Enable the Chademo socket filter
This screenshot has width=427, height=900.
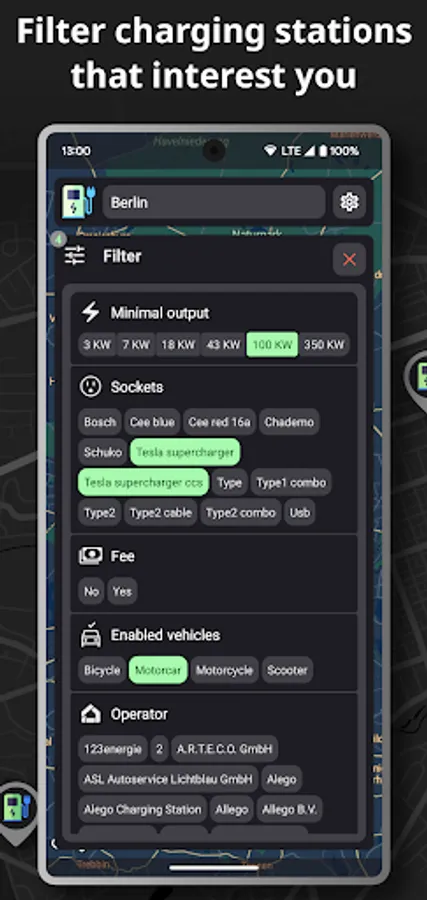click(x=289, y=422)
